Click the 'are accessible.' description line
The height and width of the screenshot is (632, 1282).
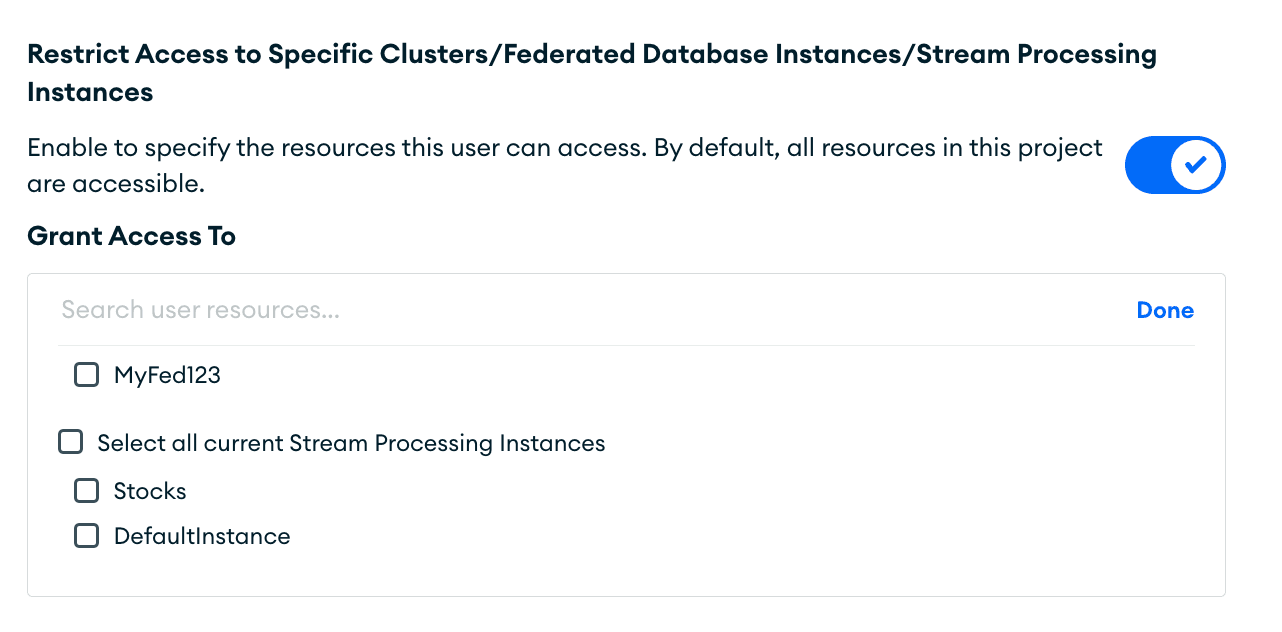pos(116,184)
